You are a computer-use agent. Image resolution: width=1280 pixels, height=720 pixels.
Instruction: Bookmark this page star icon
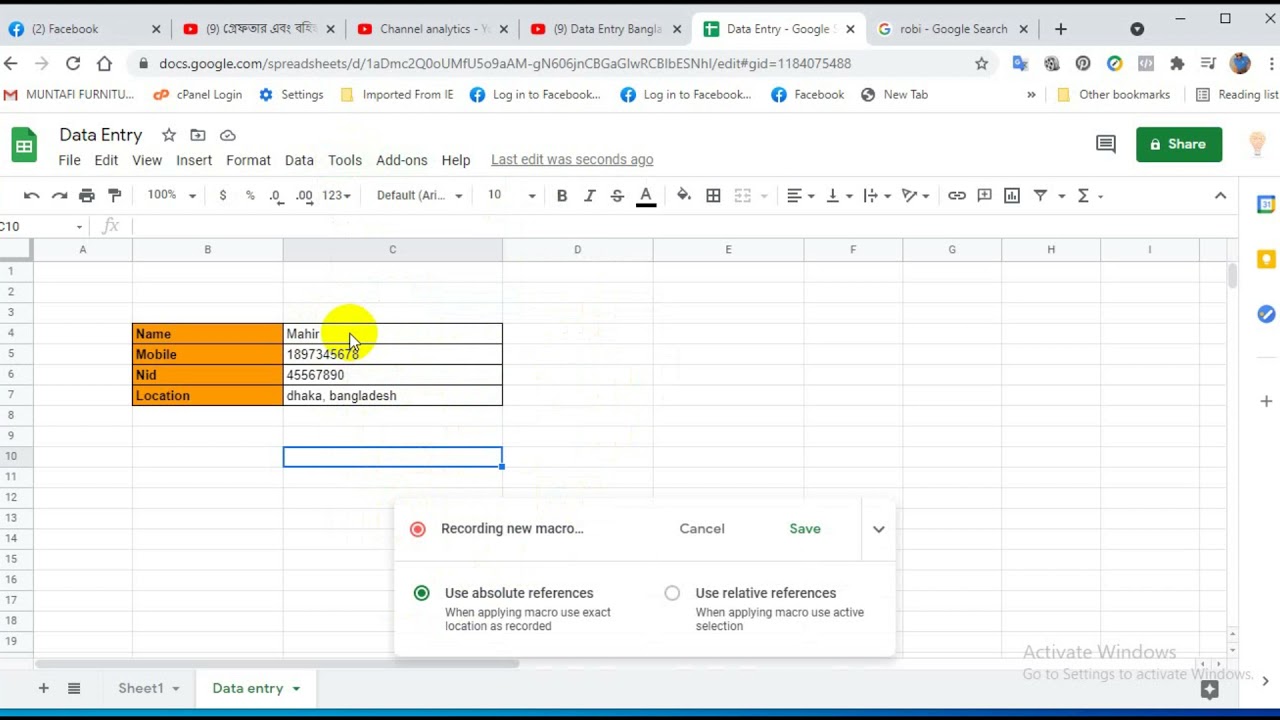[982, 63]
